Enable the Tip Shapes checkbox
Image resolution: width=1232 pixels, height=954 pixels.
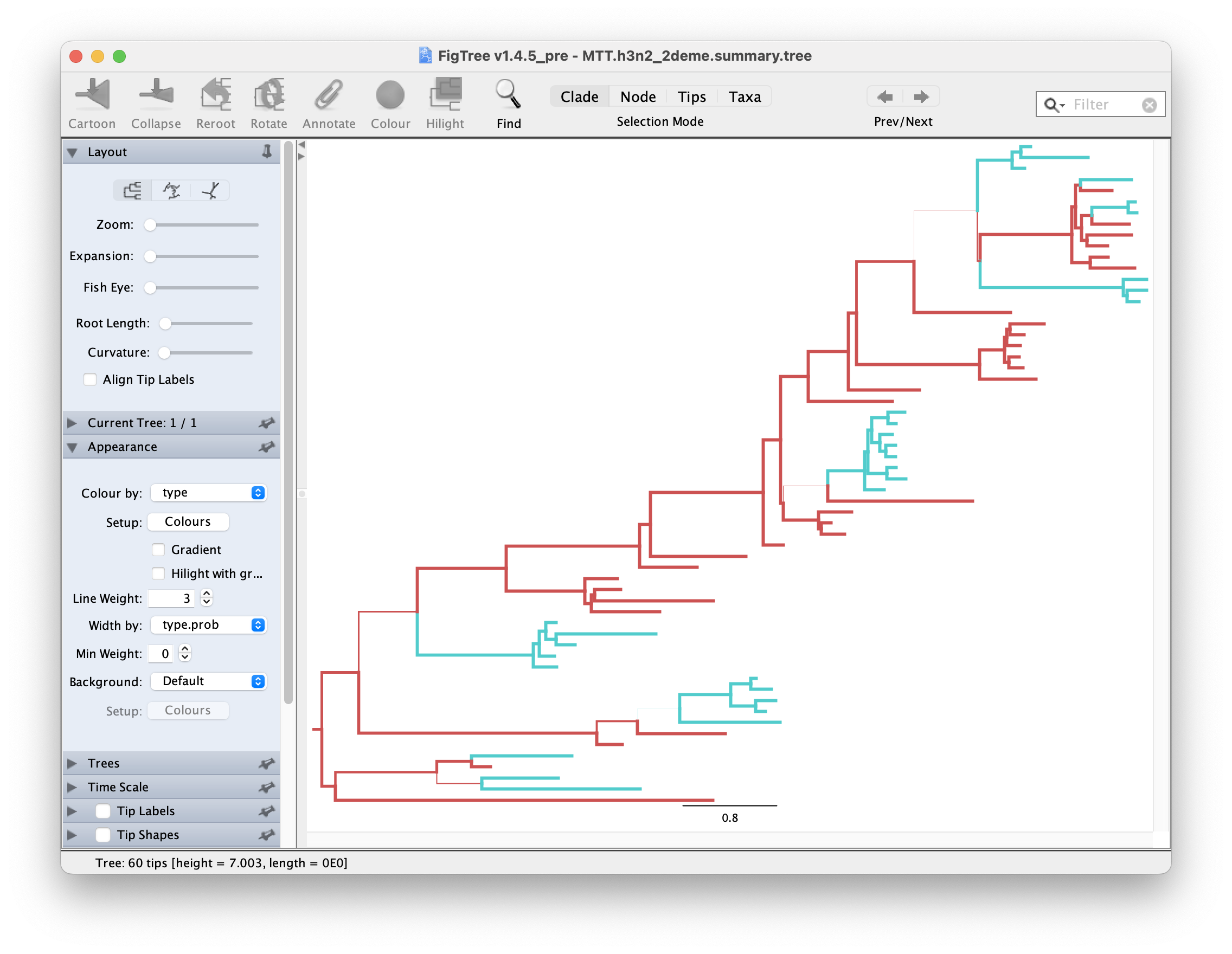click(103, 835)
